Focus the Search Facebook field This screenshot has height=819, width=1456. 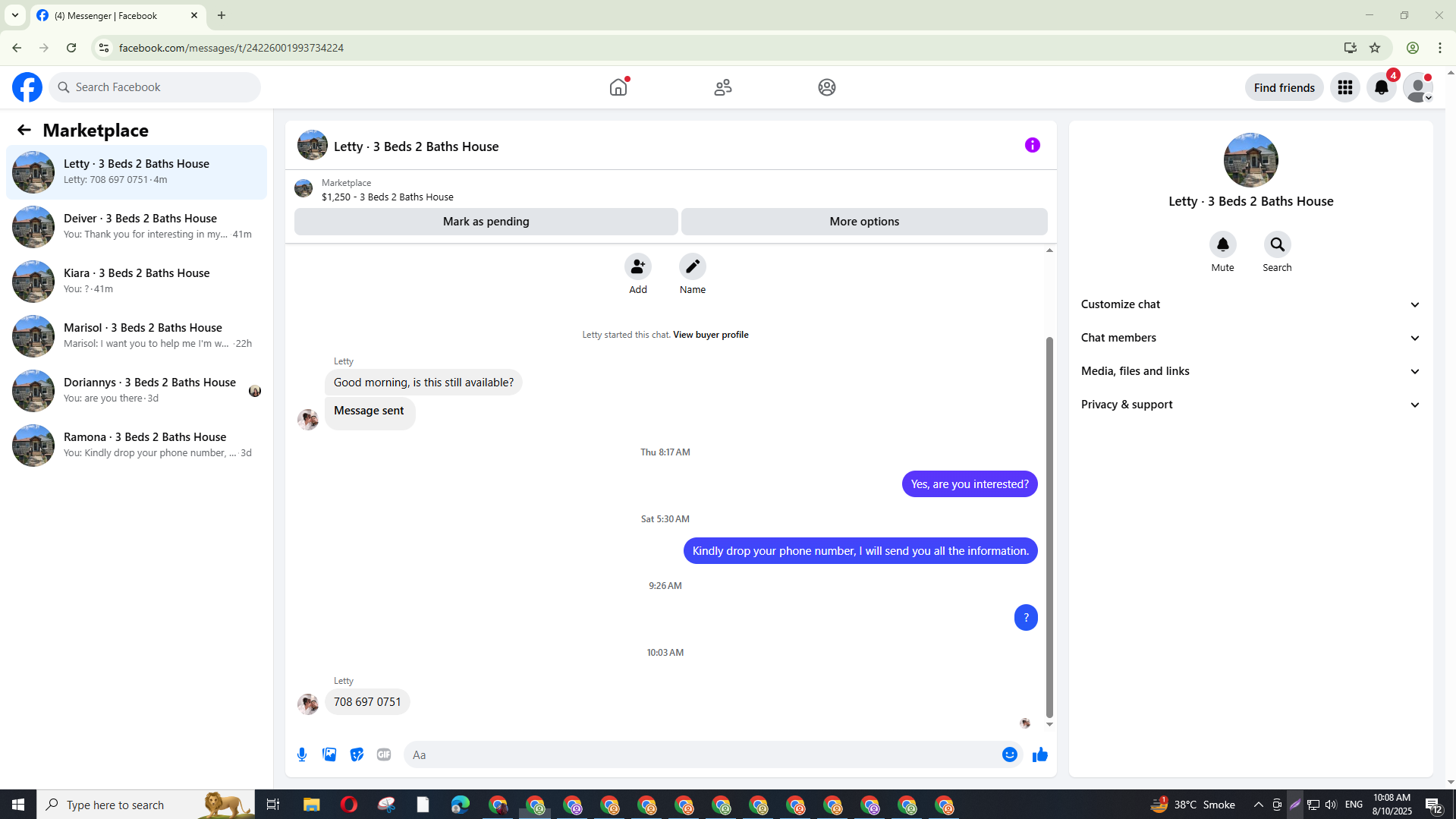(155, 87)
